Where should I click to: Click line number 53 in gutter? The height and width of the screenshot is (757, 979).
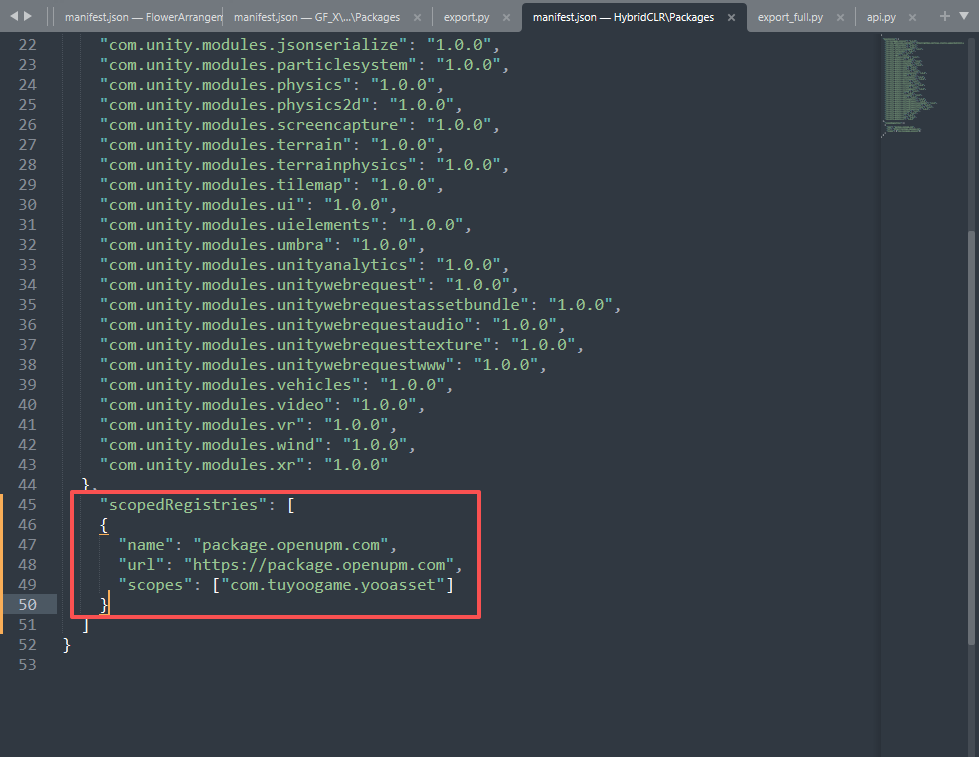27,665
